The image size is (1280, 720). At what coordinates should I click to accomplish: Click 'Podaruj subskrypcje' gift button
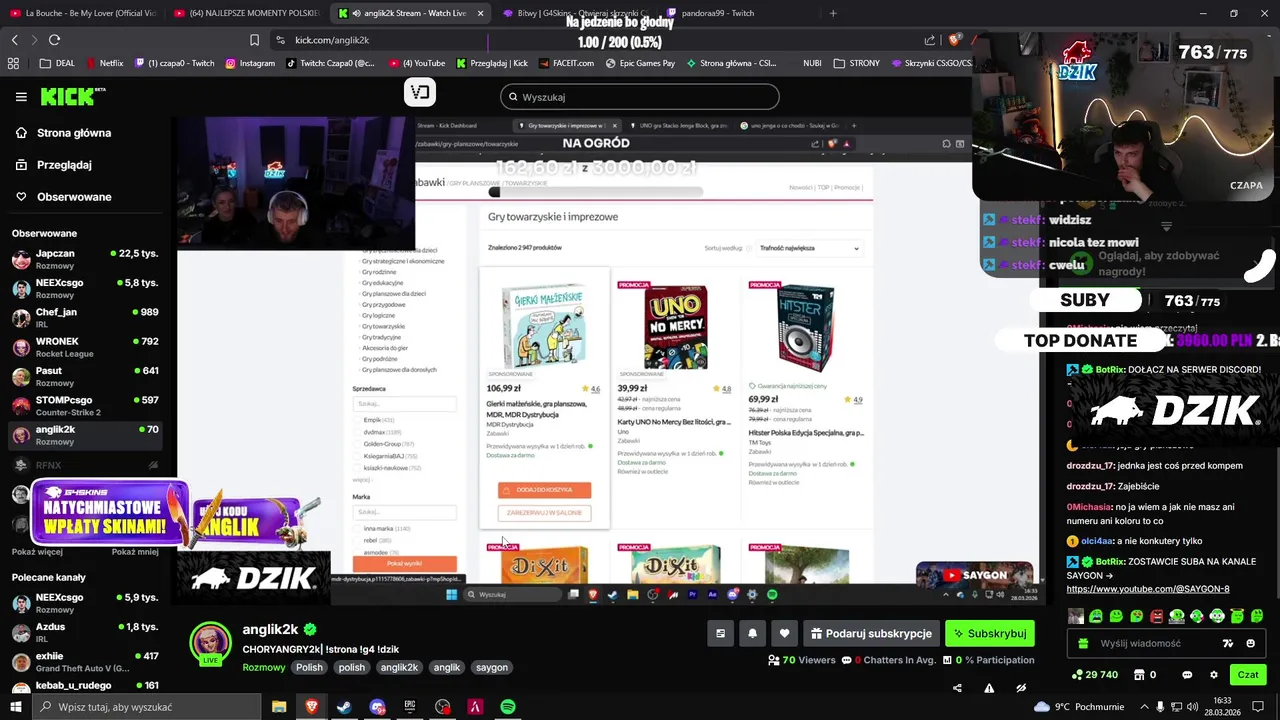pyautogui.click(x=871, y=633)
